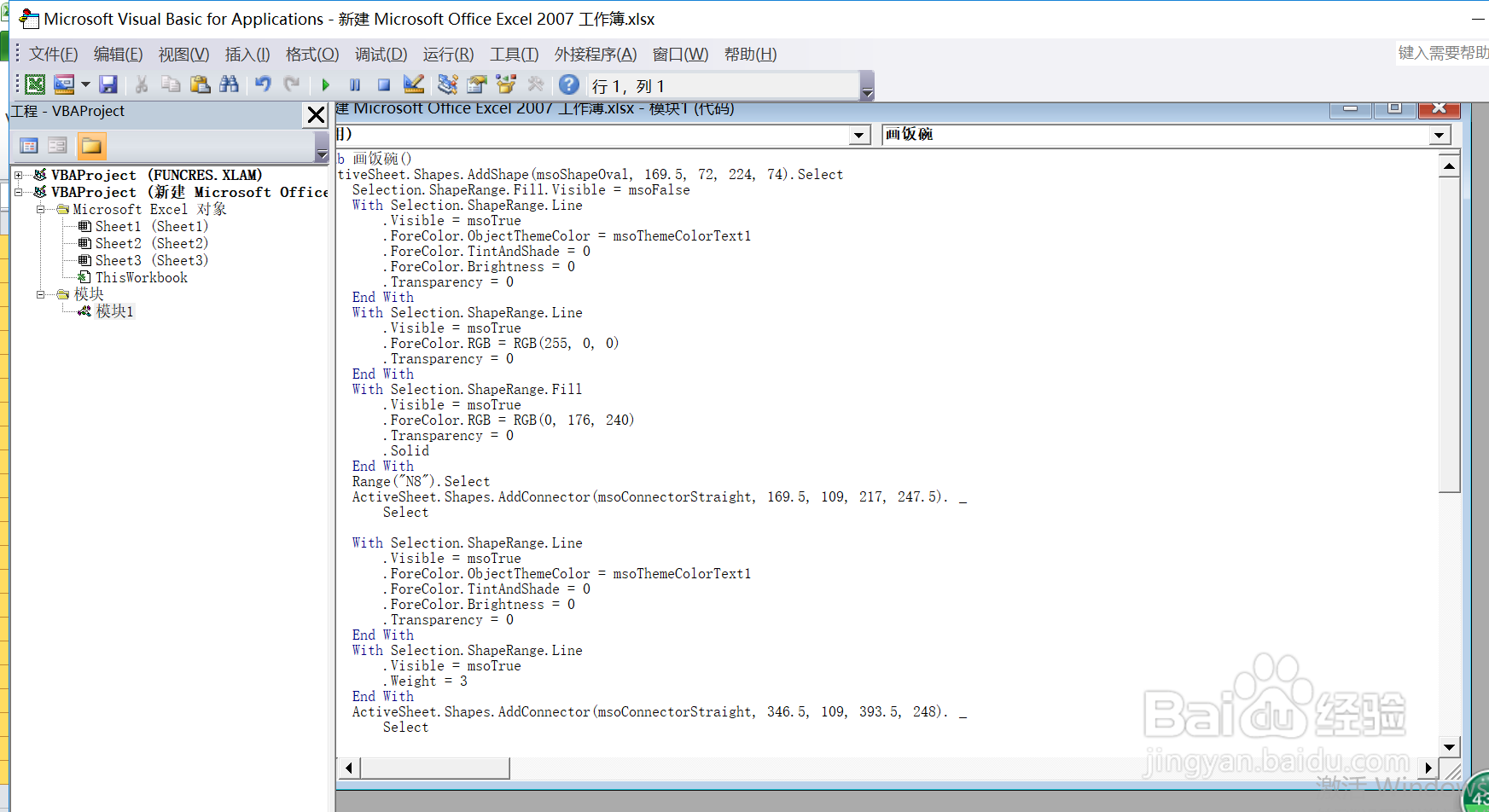Open the 工具(T) menu
Viewport: 1489px width, 812px height.
[x=514, y=55]
